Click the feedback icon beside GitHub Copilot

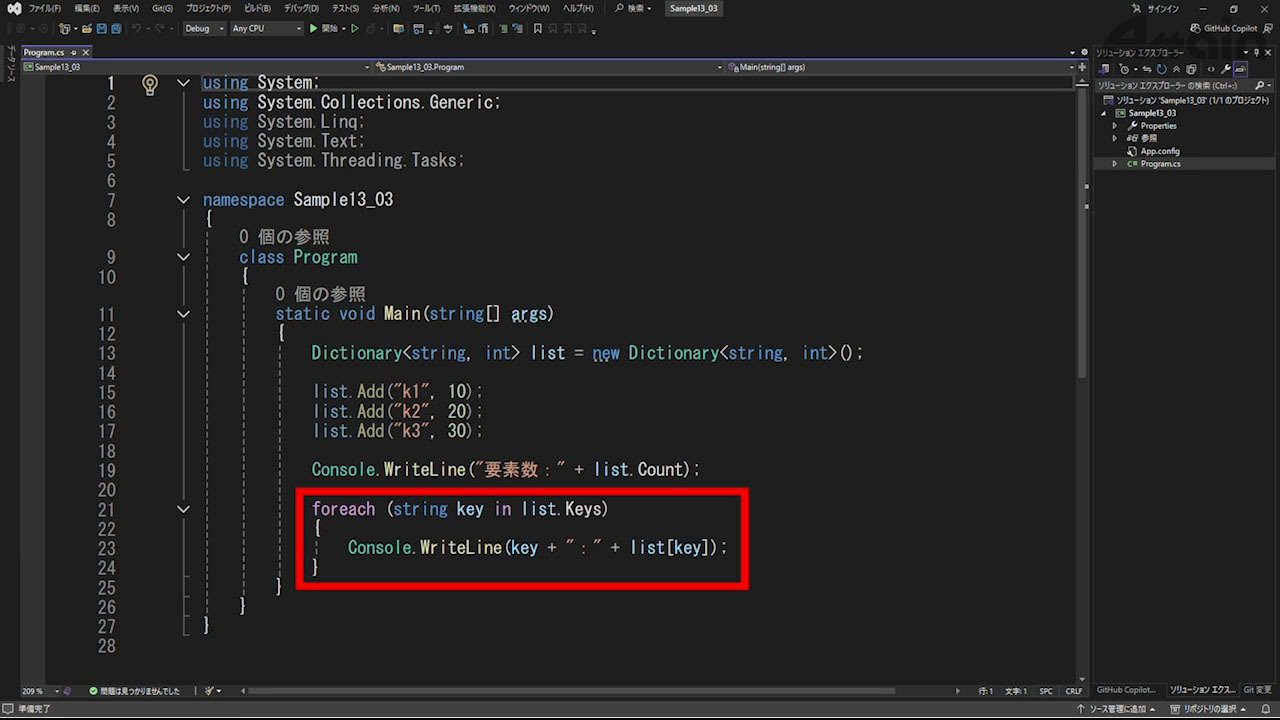1269,28
